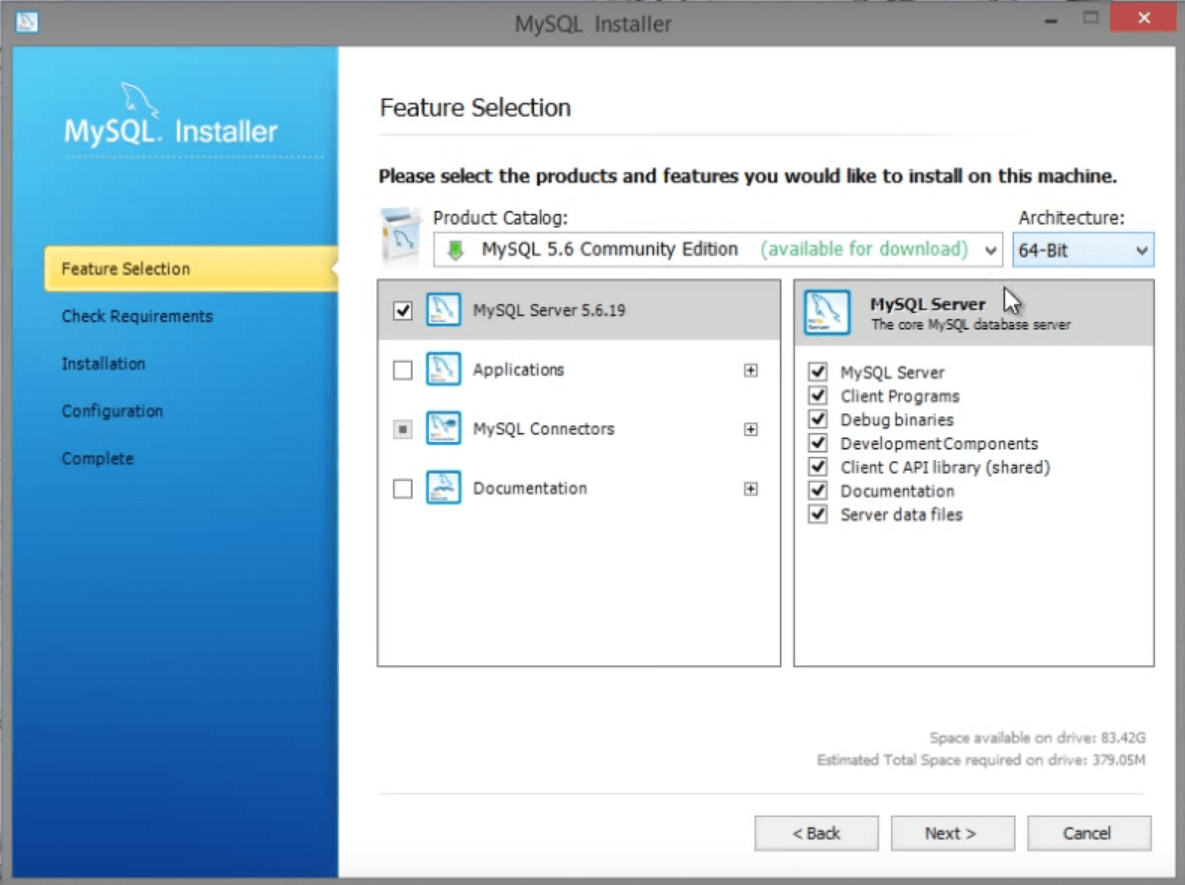Click the 'Feature Selection' page heading
Image resolution: width=1185 pixels, height=885 pixels.
(x=475, y=108)
